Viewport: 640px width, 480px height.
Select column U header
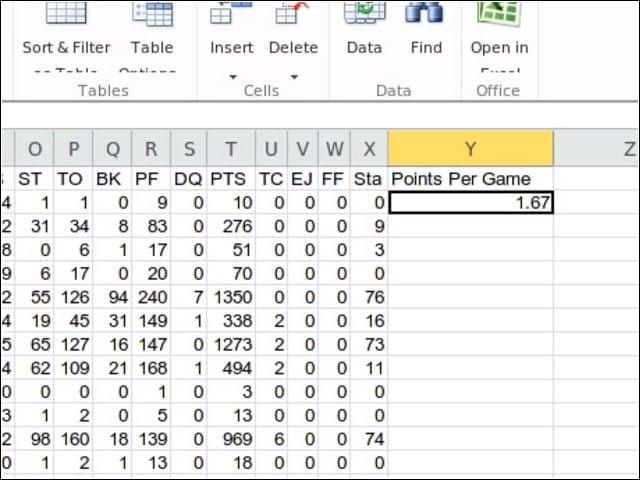coord(271,149)
